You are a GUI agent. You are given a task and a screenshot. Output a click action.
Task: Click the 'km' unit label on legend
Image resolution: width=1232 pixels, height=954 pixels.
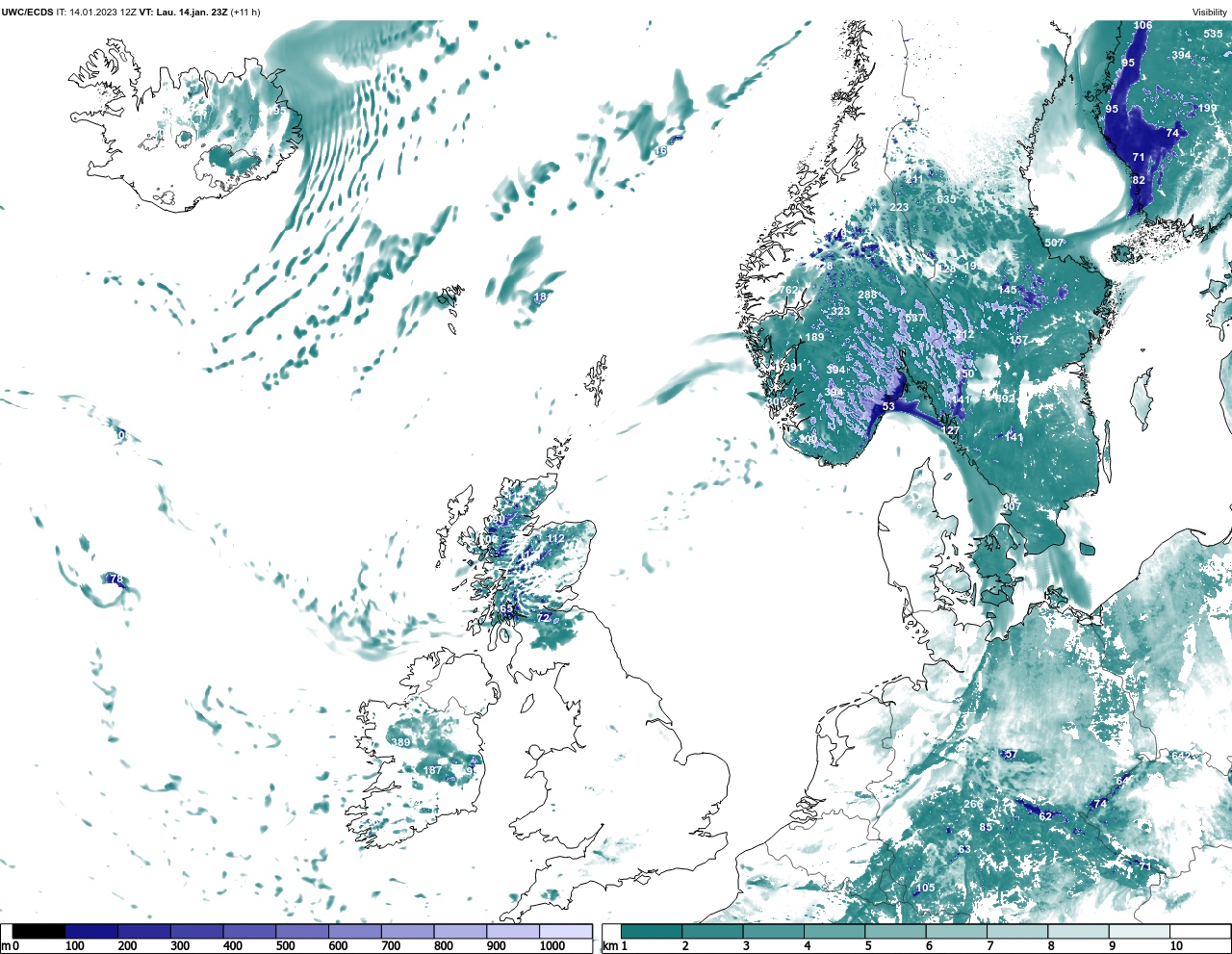click(608, 946)
